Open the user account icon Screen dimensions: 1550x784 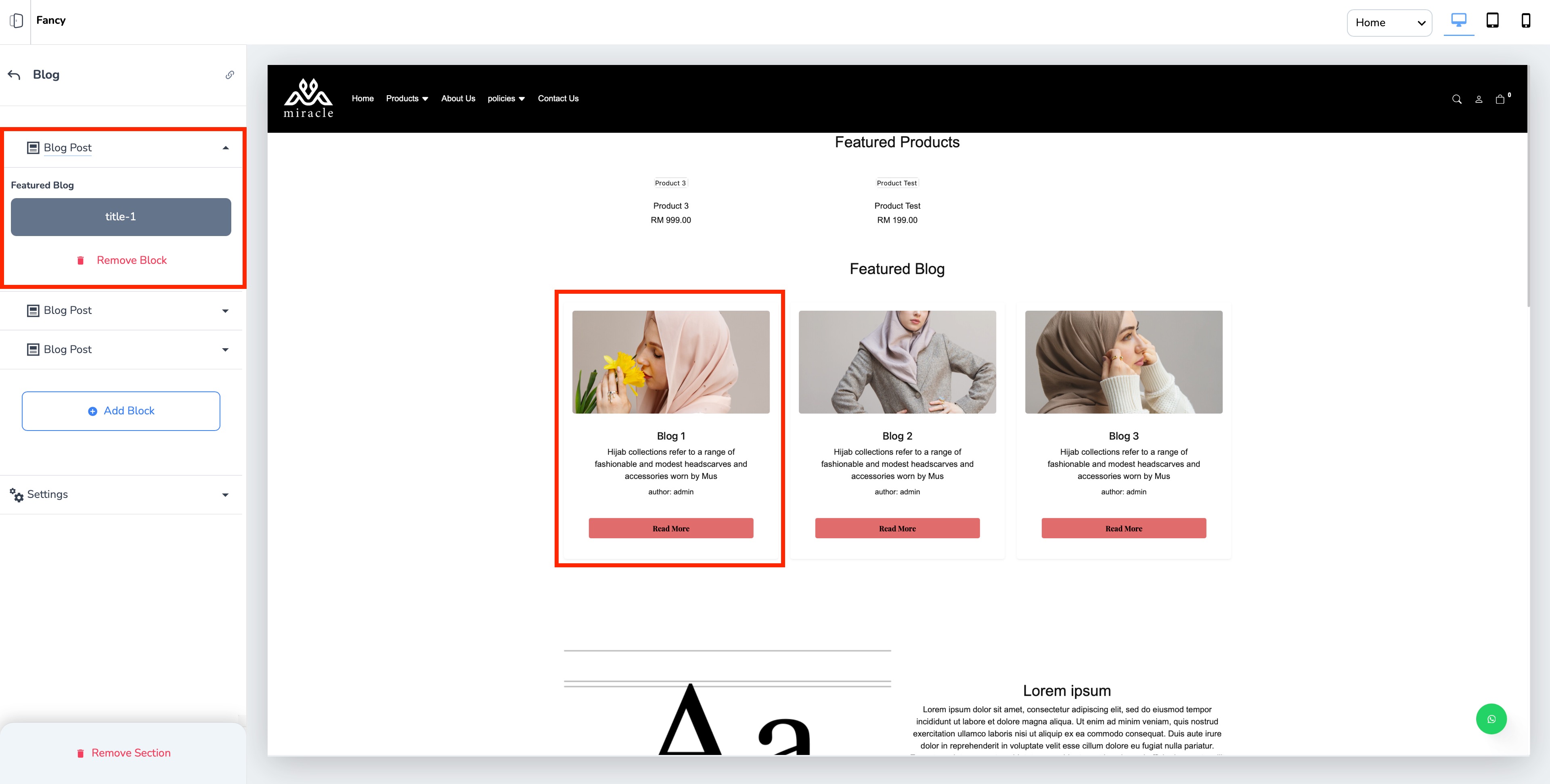[1479, 99]
